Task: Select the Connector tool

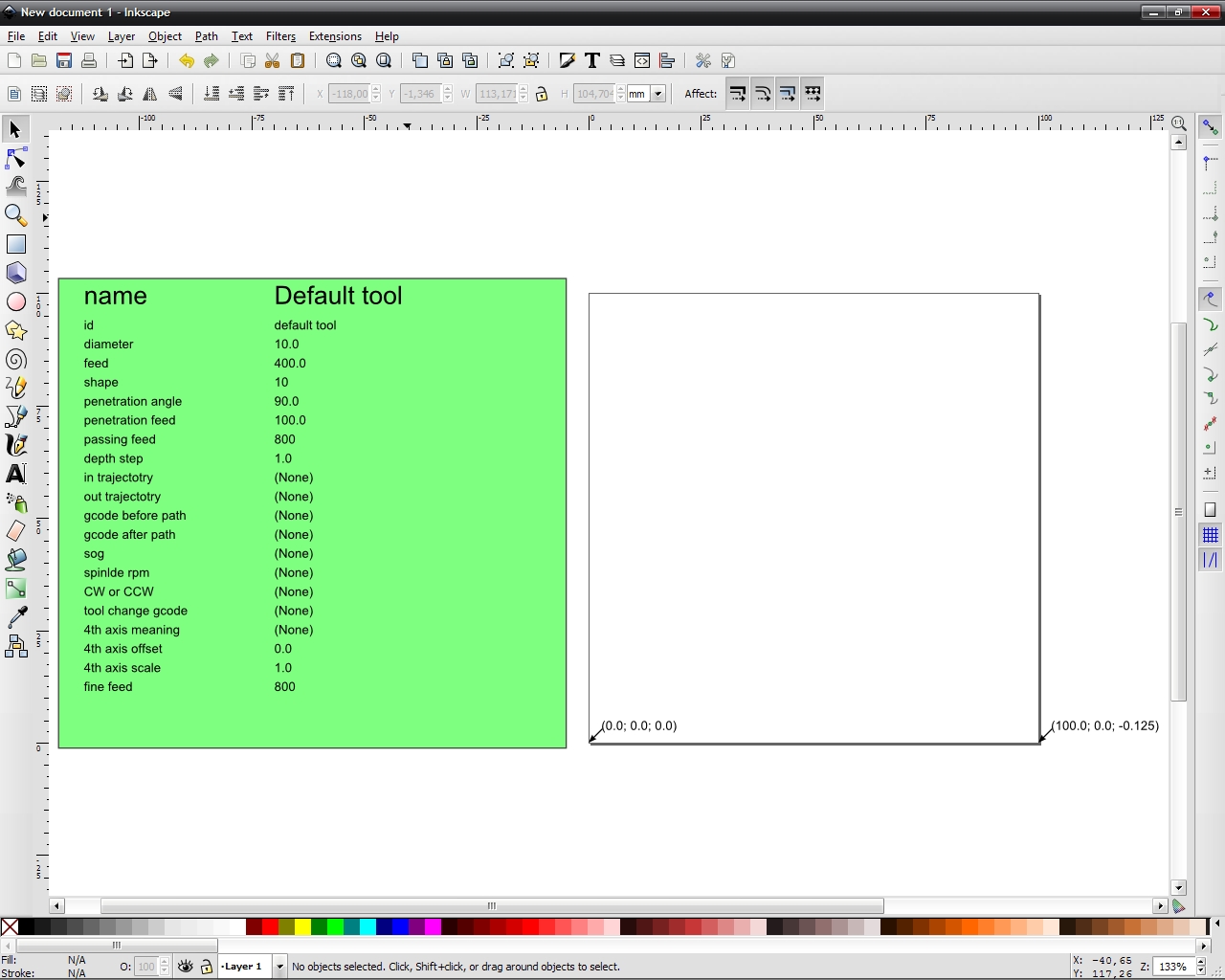Action: point(15,646)
